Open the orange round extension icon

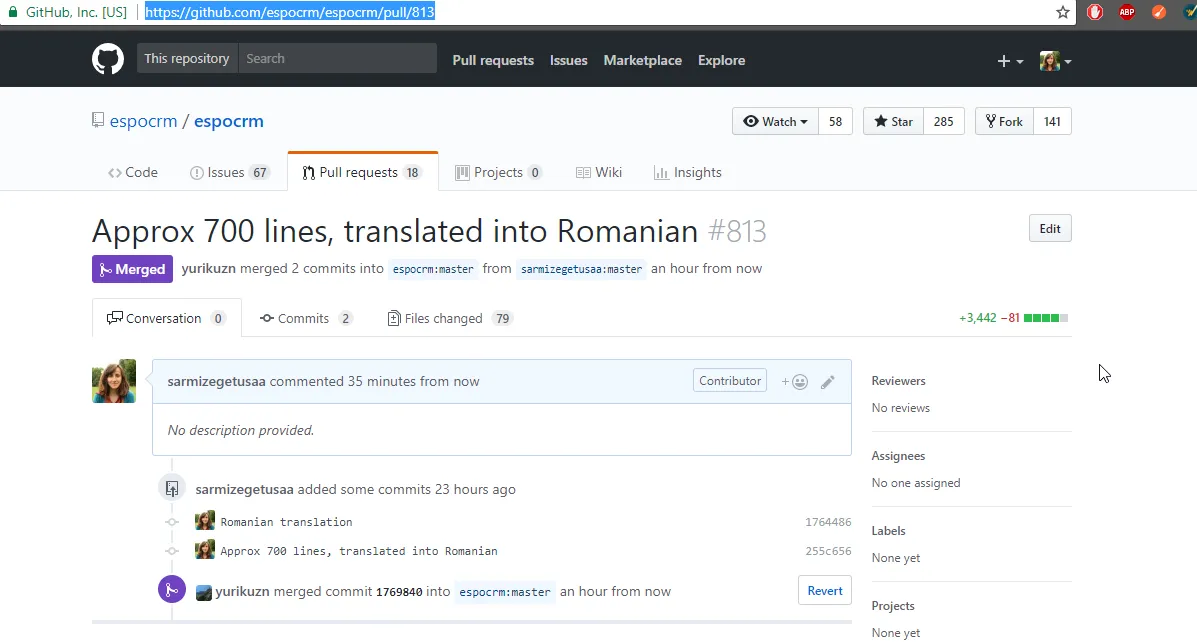point(1159,12)
